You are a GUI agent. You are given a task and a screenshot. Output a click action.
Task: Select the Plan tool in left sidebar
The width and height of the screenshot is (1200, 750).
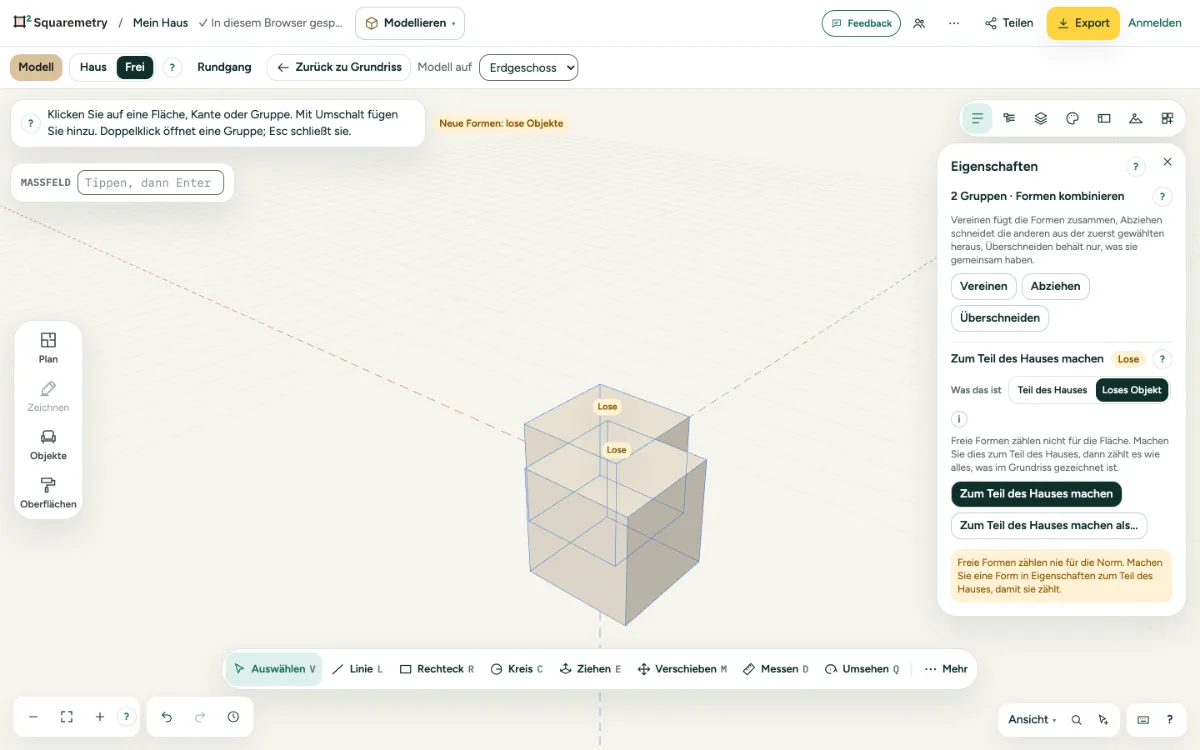point(48,347)
